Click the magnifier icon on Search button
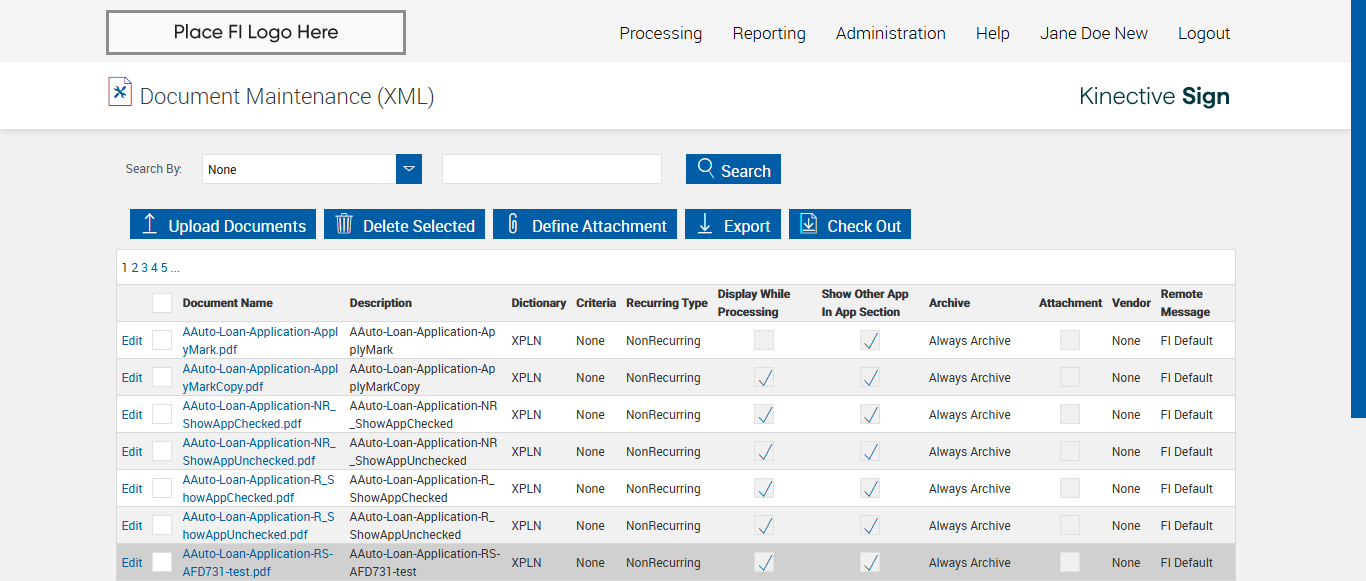This screenshot has width=1366, height=581. [706, 168]
